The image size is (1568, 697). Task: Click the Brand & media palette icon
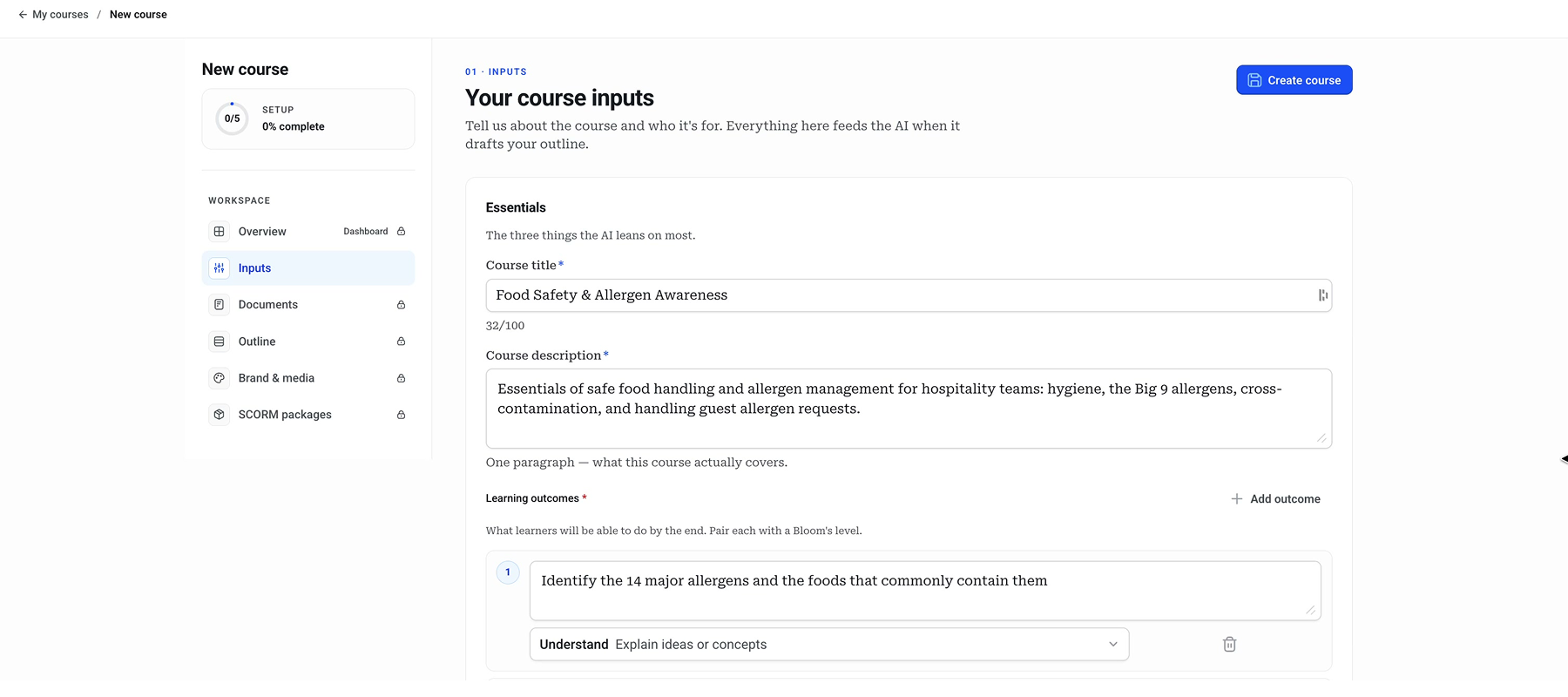click(x=220, y=378)
